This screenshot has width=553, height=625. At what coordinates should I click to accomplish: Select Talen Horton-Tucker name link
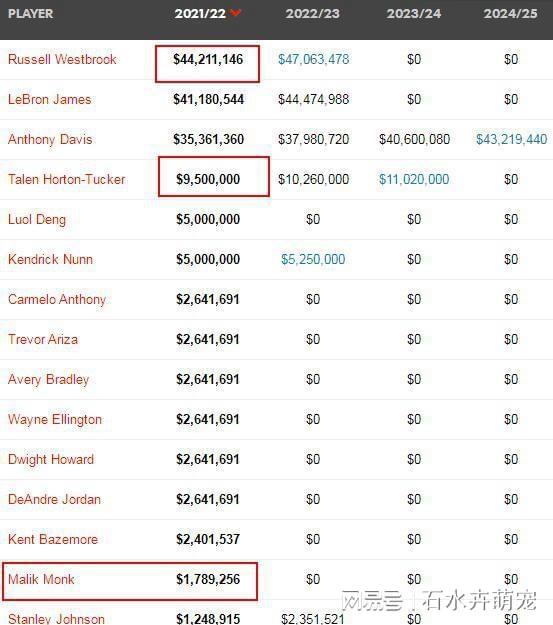click(x=67, y=179)
